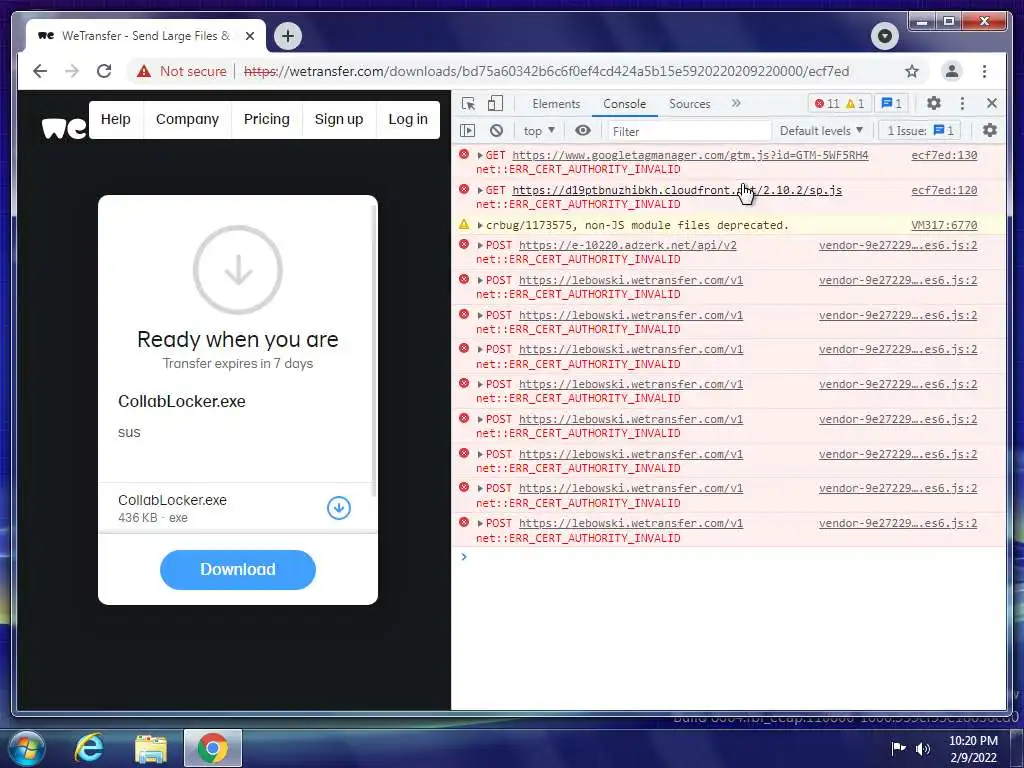1024x768 pixels.
Task: Click the blue message count badge
Action: (891, 104)
